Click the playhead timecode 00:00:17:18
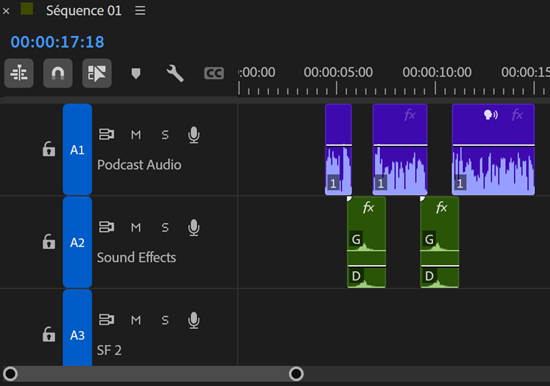The width and height of the screenshot is (550, 386). [x=57, y=42]
